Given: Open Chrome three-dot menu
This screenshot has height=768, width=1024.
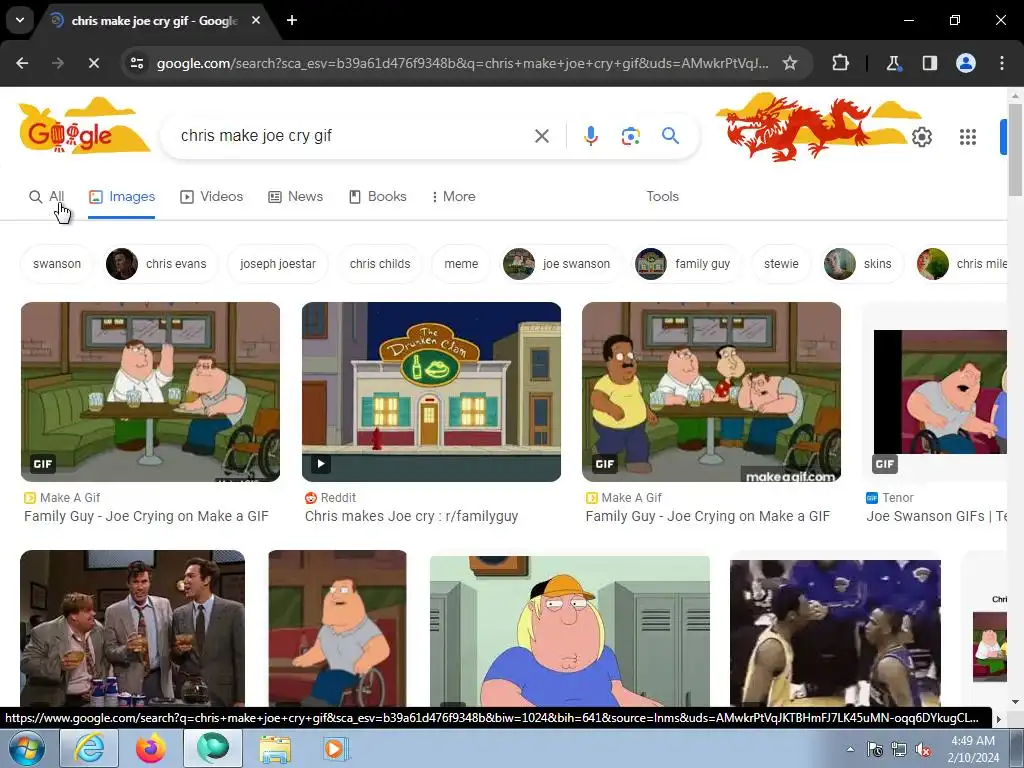Looking at the screenshot, I should (1002, 63).
